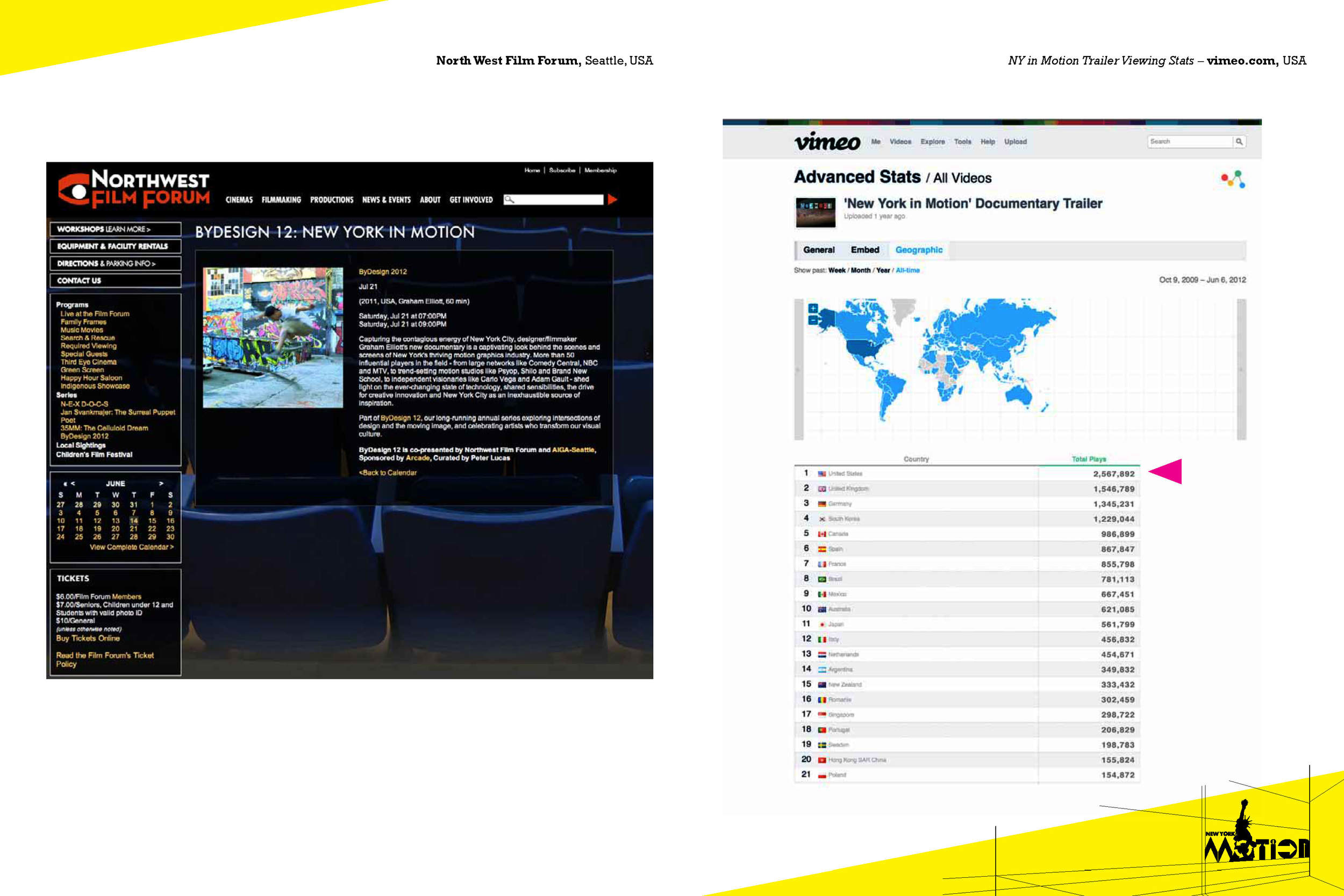The height and width of the screenshot is (896, 1344).
Task: Show stats for past Month
Action: point(861,270)
